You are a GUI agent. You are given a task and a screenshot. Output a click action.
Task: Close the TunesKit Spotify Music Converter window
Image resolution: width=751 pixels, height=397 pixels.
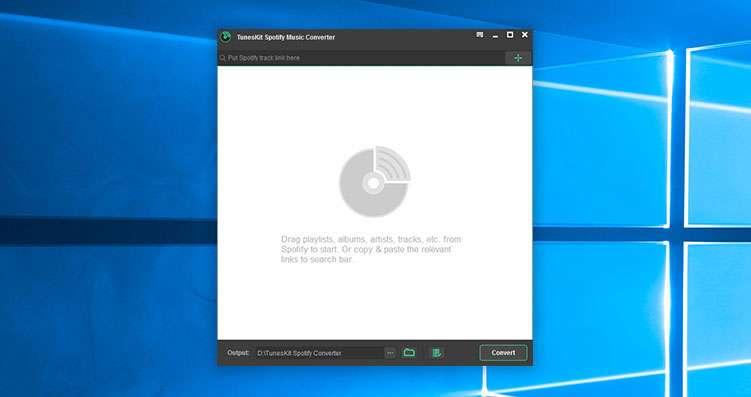[525, 34]
